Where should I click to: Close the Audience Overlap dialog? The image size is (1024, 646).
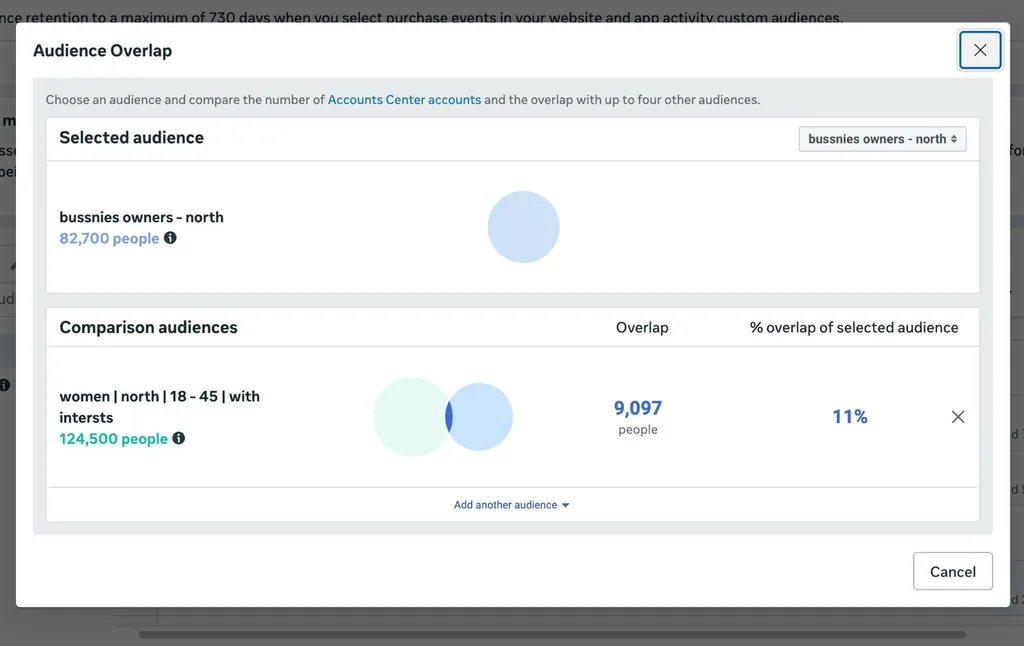coord(980,50)
